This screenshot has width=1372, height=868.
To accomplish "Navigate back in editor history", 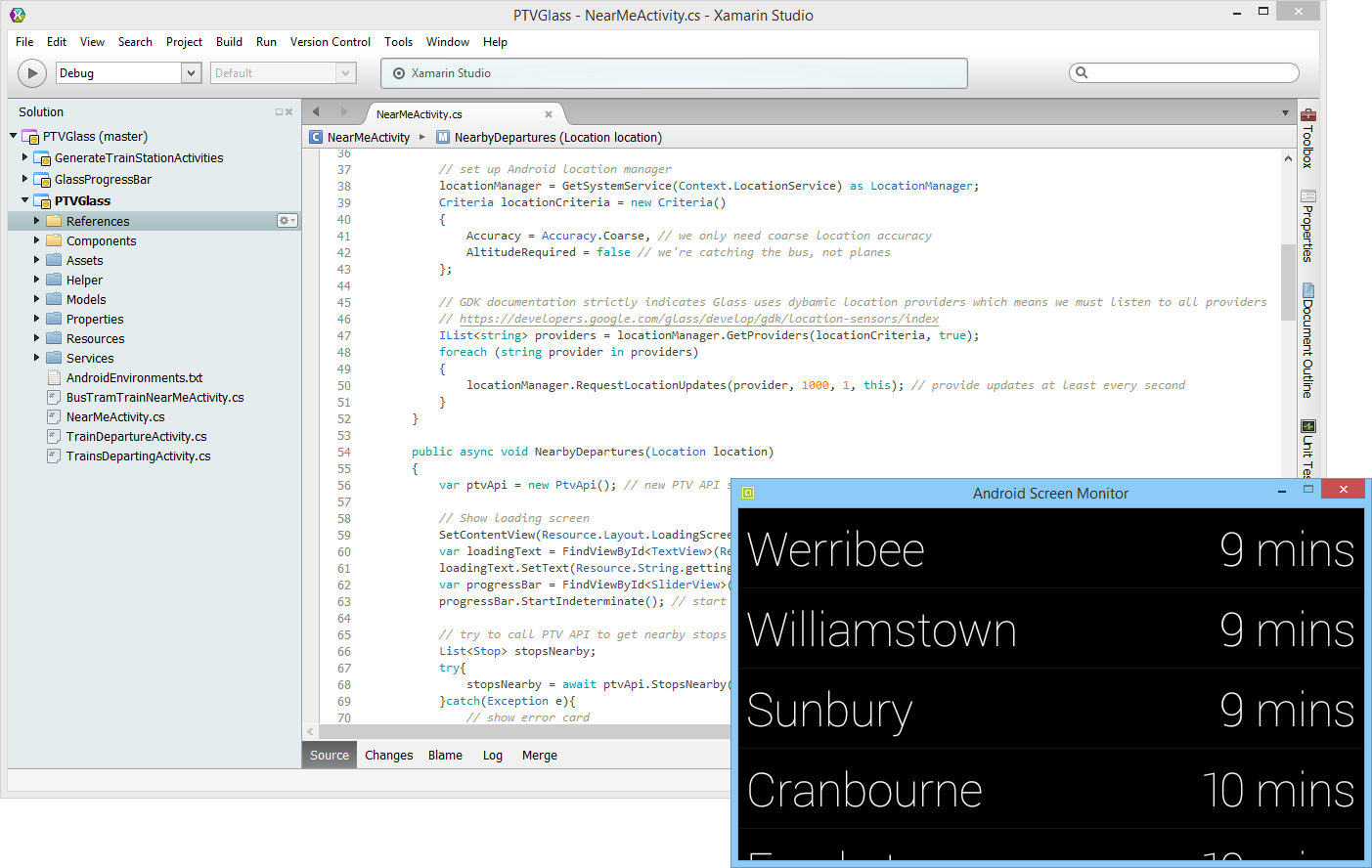I will coord(316,111).
